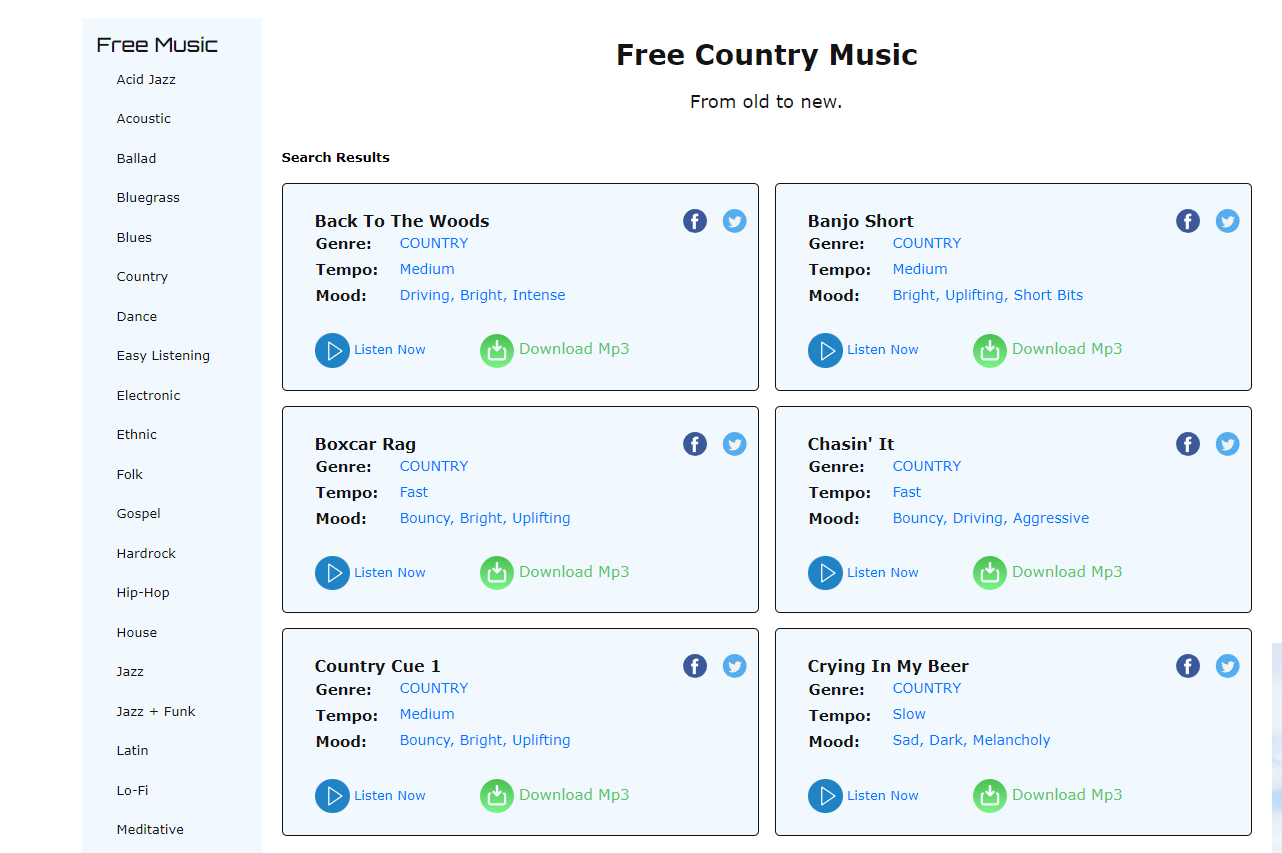Click the Melancholy mood link under Crying In My Beer
The height and width of the screenshot is (853, 1282).
(1011, 739)
